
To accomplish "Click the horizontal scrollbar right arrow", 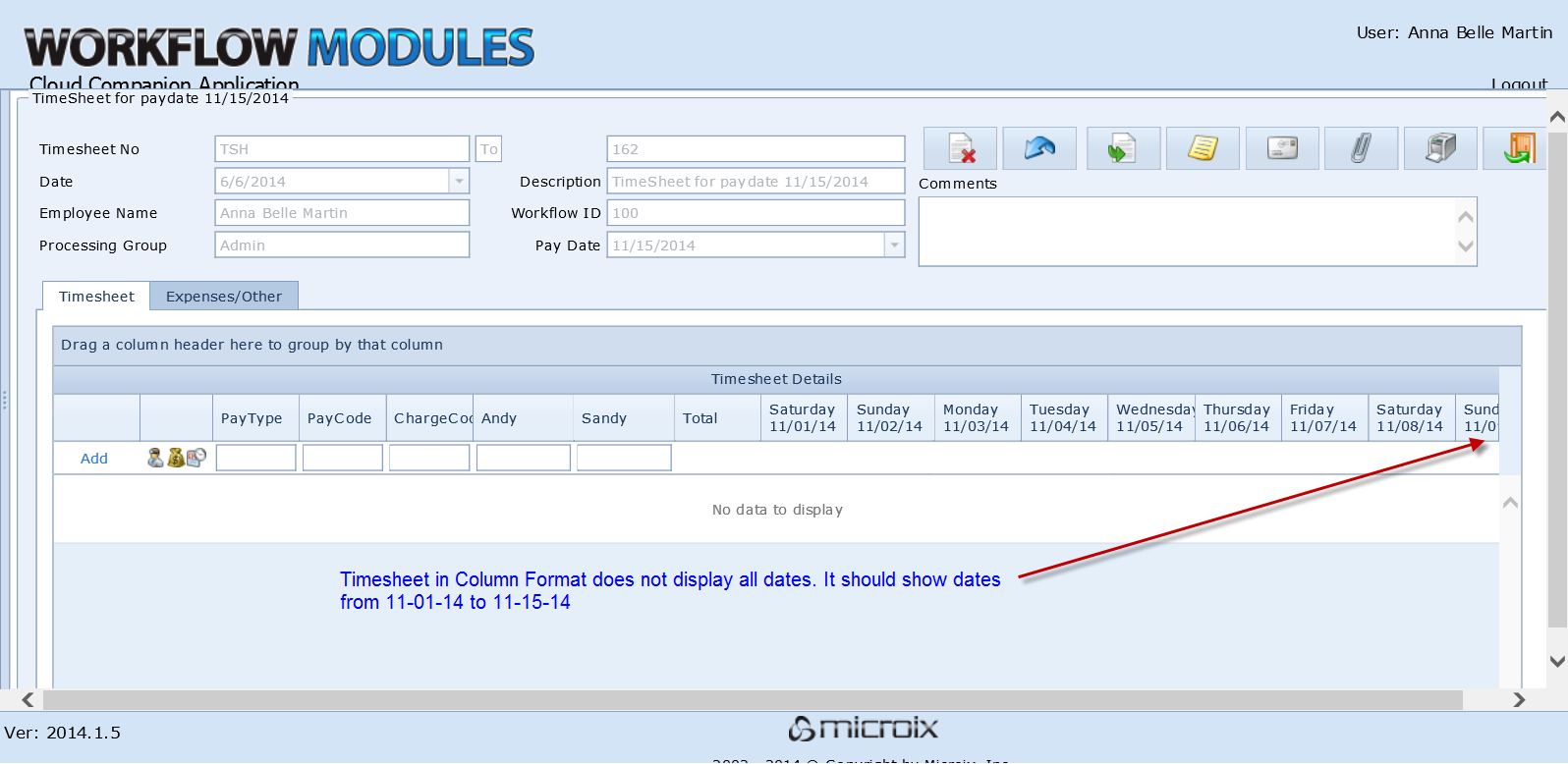I will (x=1519, y=699).
